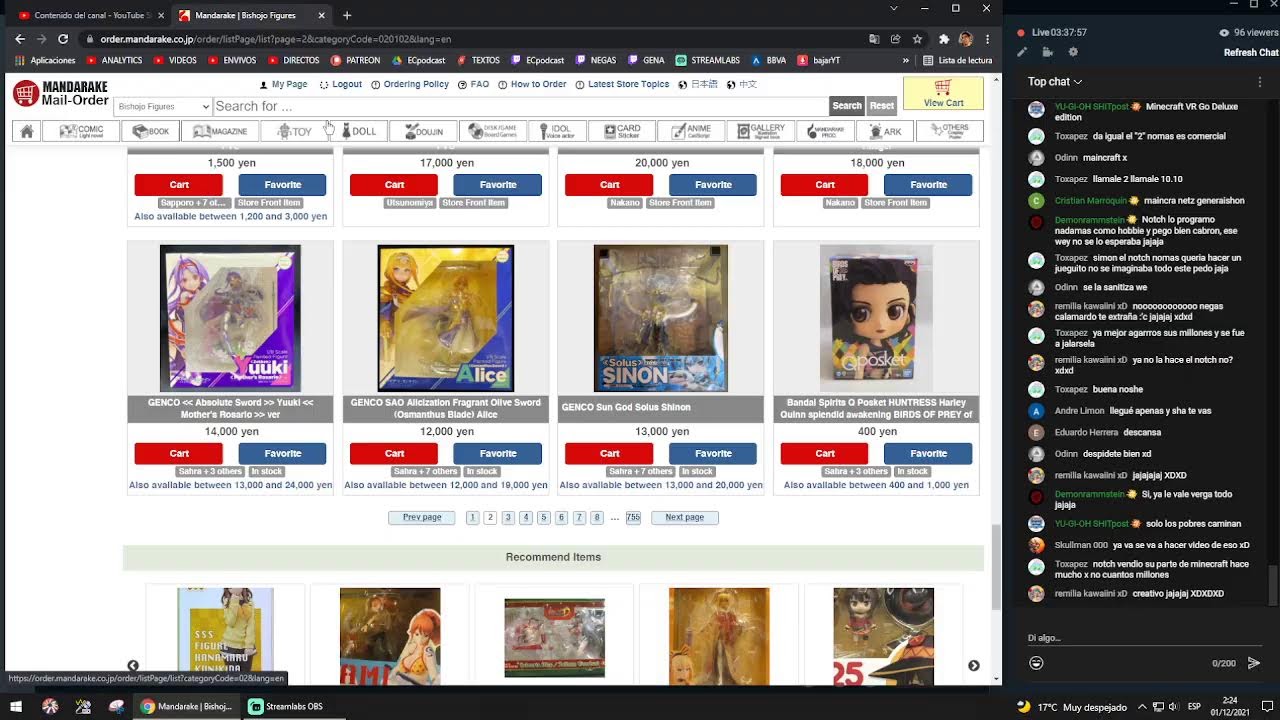Open the COMIC category
The image size is (1280, 720).
coord(81,131)
